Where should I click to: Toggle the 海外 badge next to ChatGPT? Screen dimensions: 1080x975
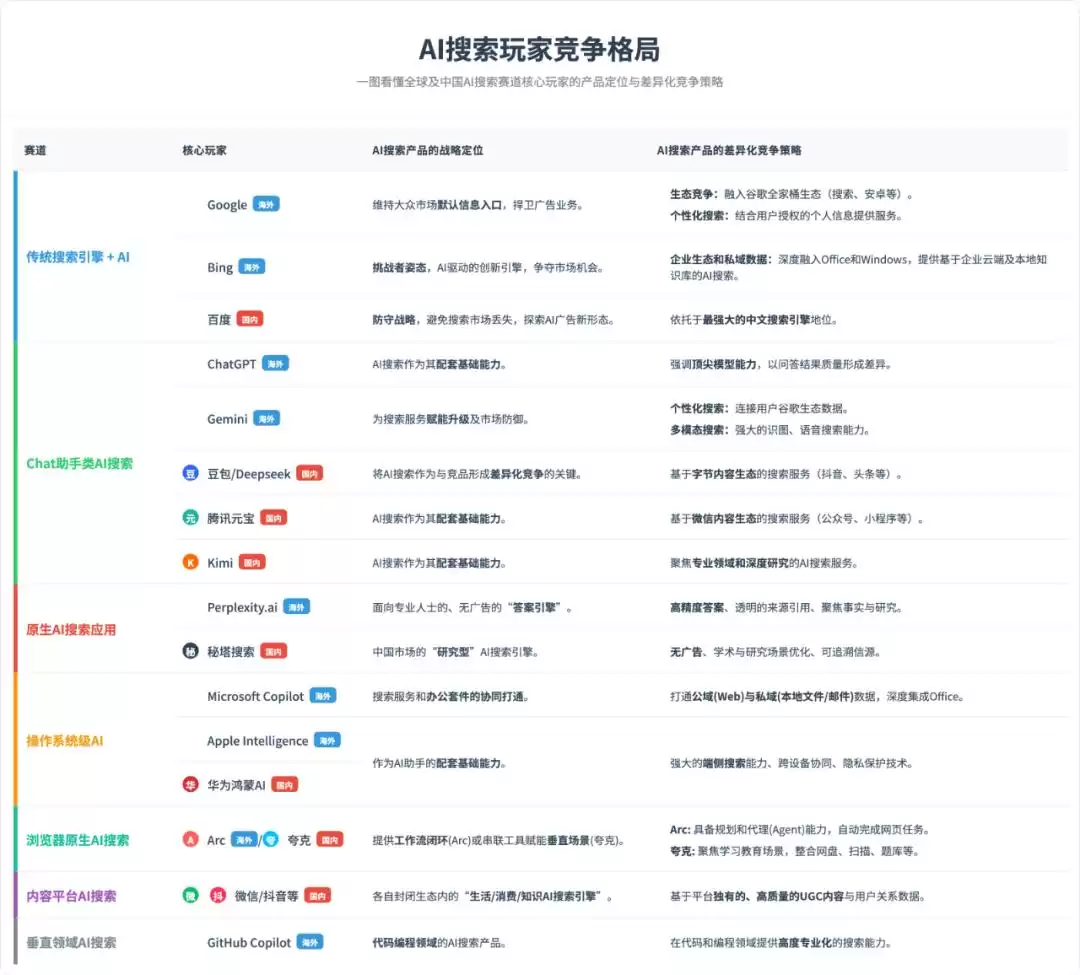click(275, 363)
